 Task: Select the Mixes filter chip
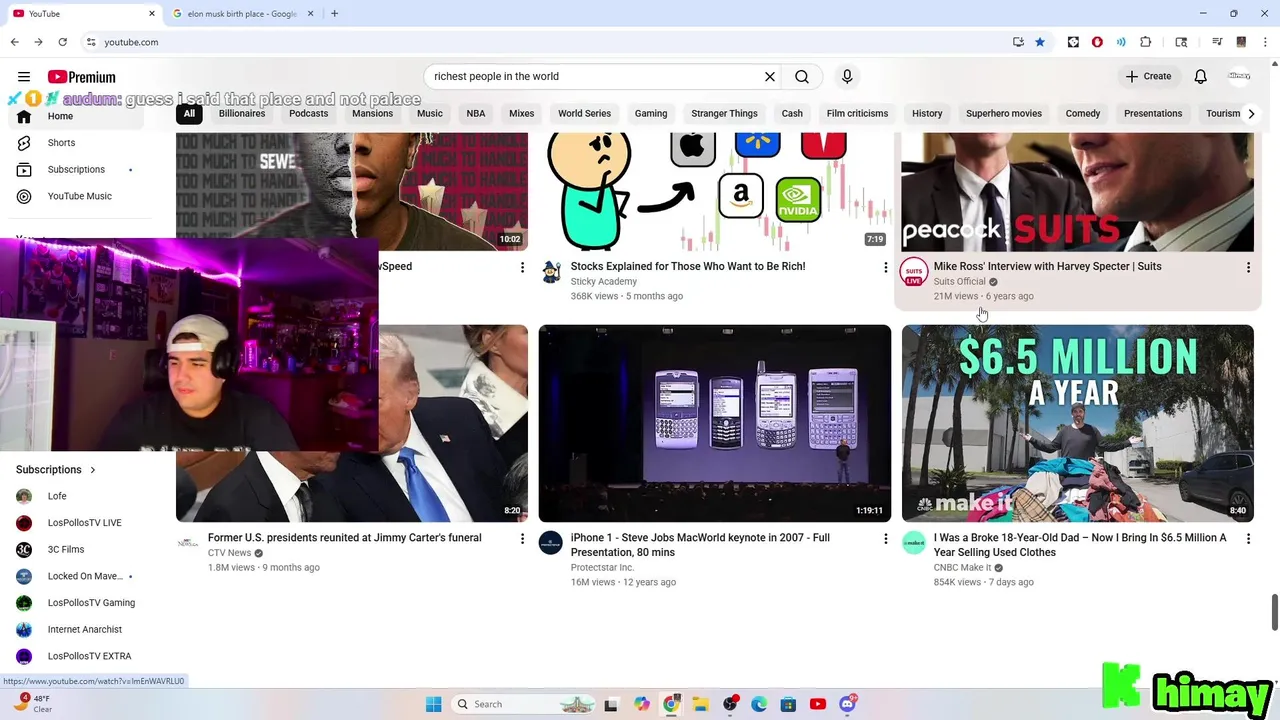pyautogui.click(x=522, y=113)
